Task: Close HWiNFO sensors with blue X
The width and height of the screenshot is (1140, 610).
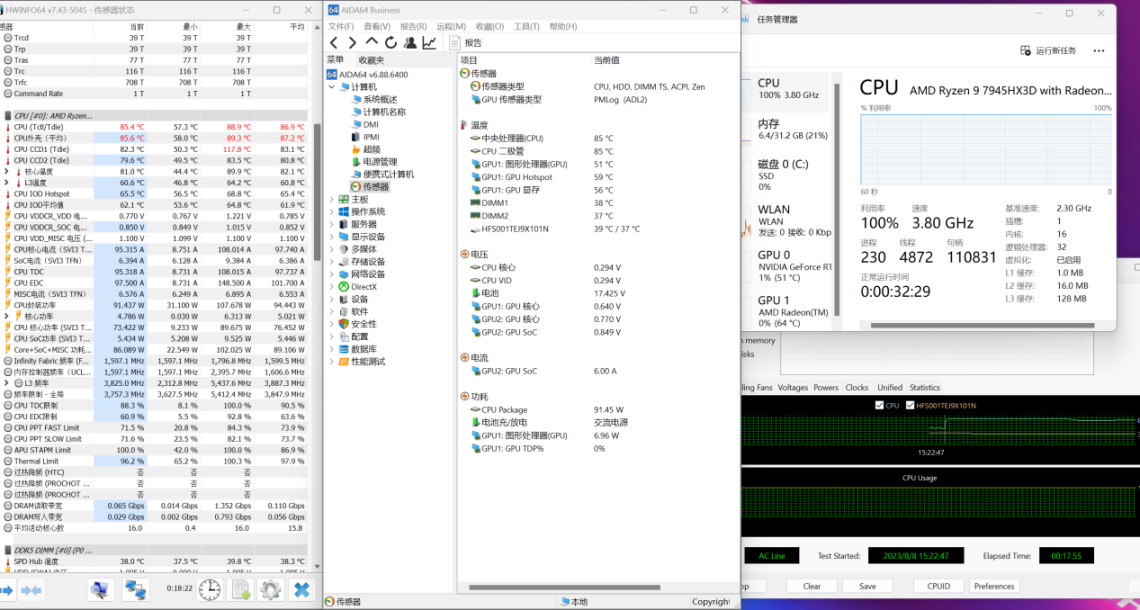Action: pyautogui.click(x=303, y=590)
